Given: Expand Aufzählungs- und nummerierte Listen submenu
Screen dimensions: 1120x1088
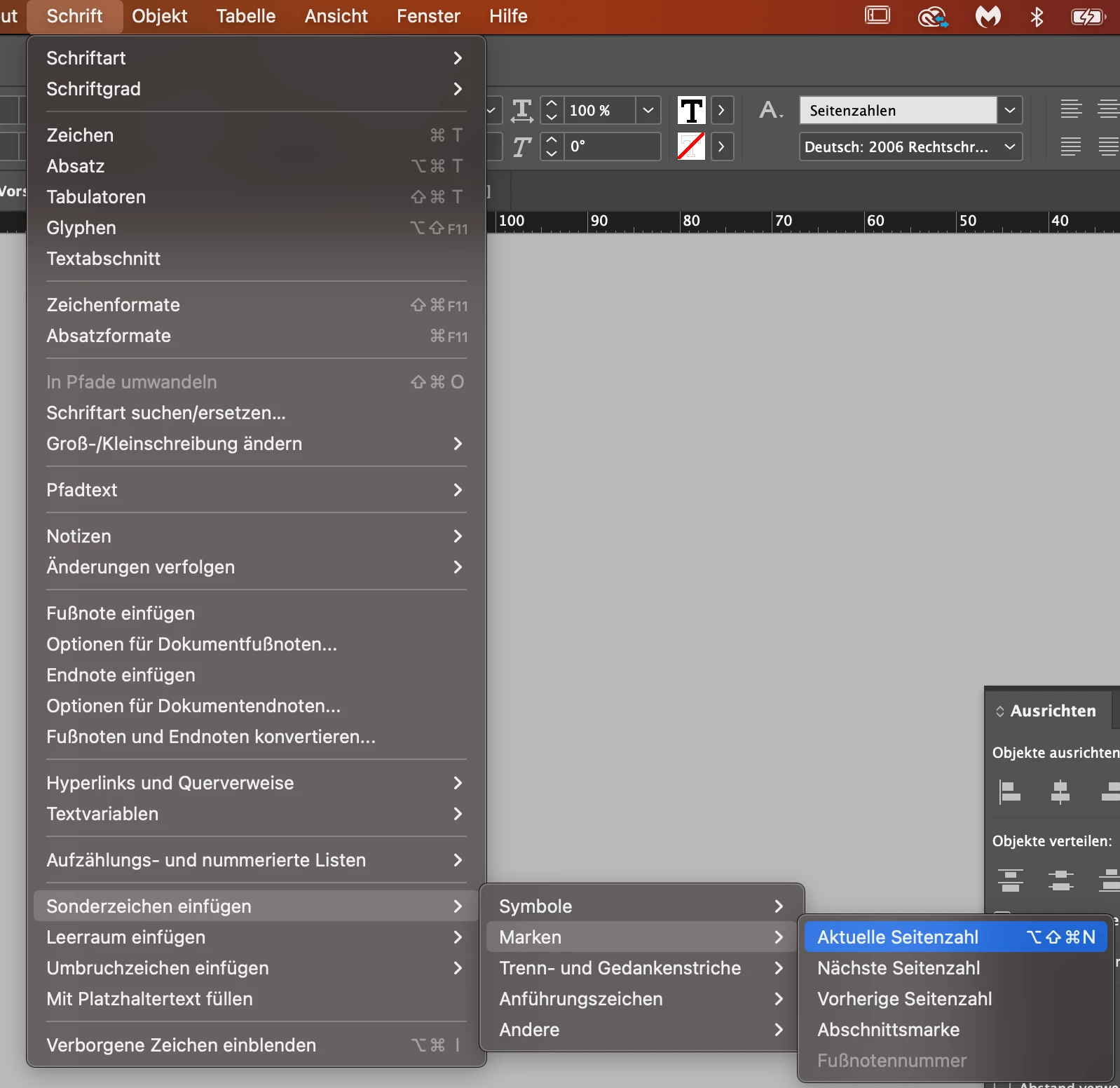Looking at the screenshot, I should 256,860.
